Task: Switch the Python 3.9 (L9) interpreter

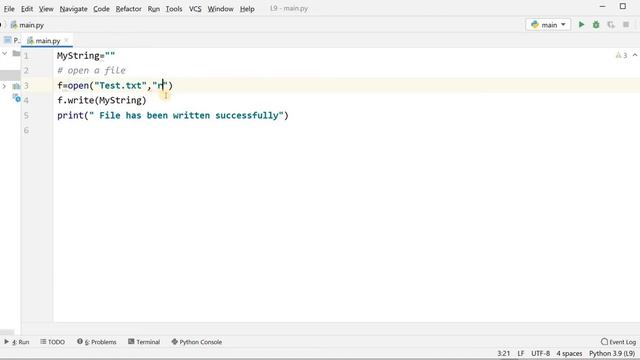Action: 612,353
